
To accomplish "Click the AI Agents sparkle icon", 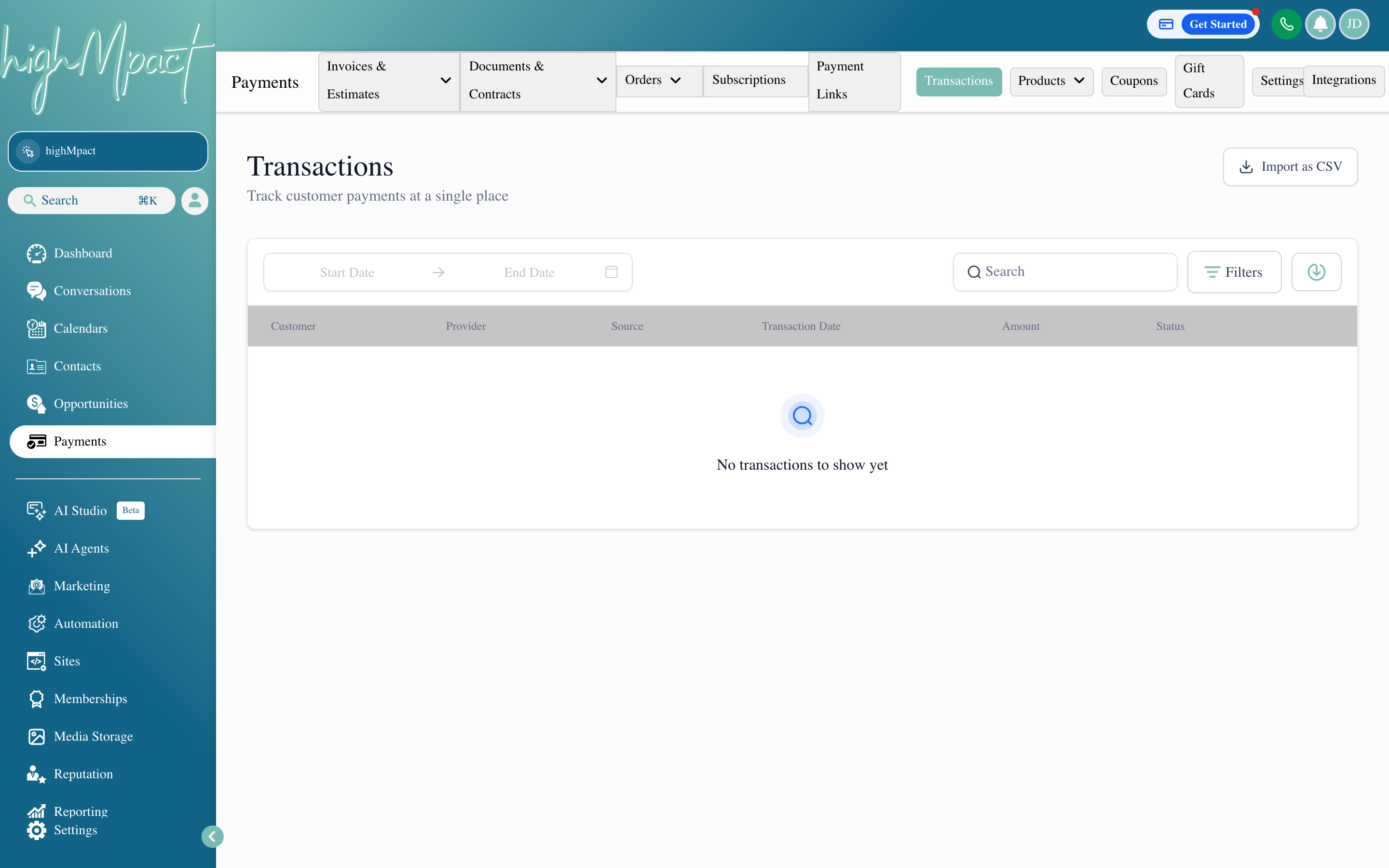I will tap(36, 548).
